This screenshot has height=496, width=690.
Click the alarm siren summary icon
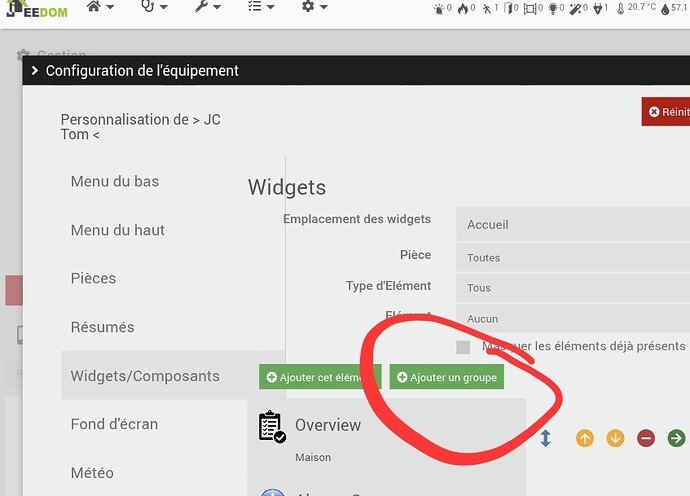pos(439,8)
